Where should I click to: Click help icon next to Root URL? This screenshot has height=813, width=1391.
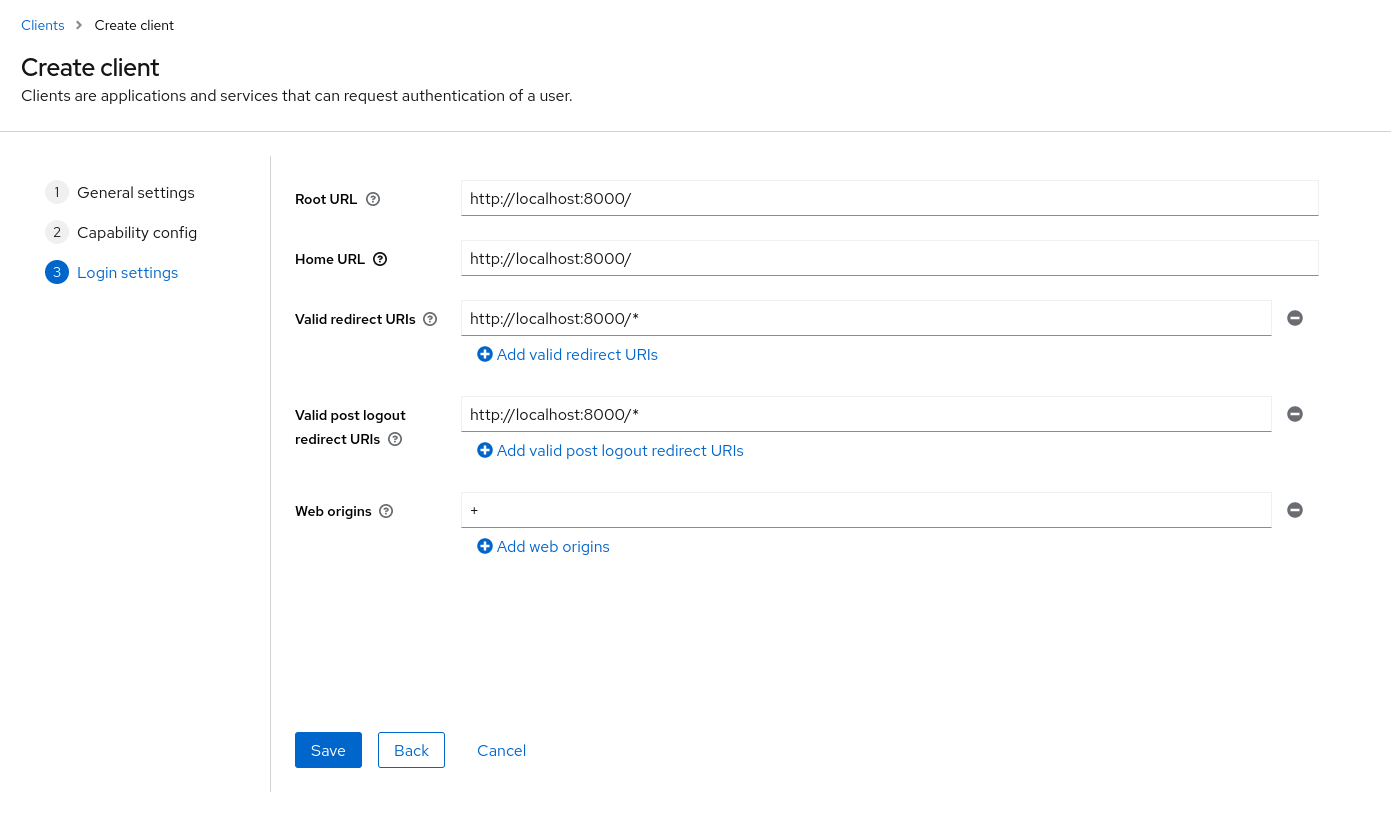pyautogui.click(x=373, y=199)
